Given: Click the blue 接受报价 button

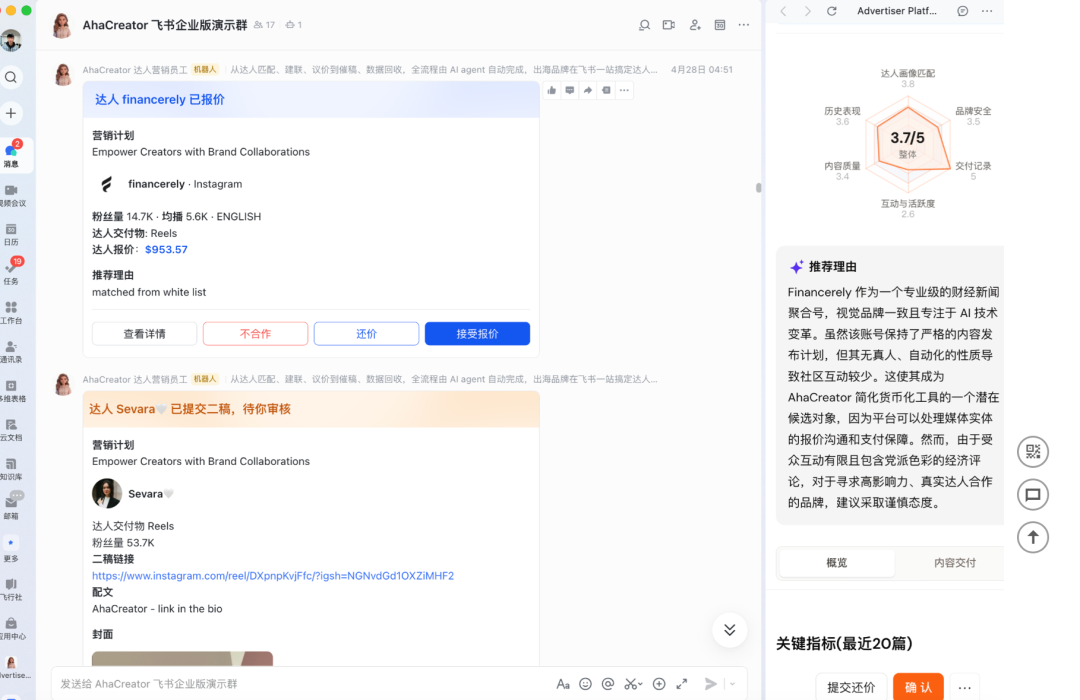Looking at the screenshot, I should coord(477,333).
